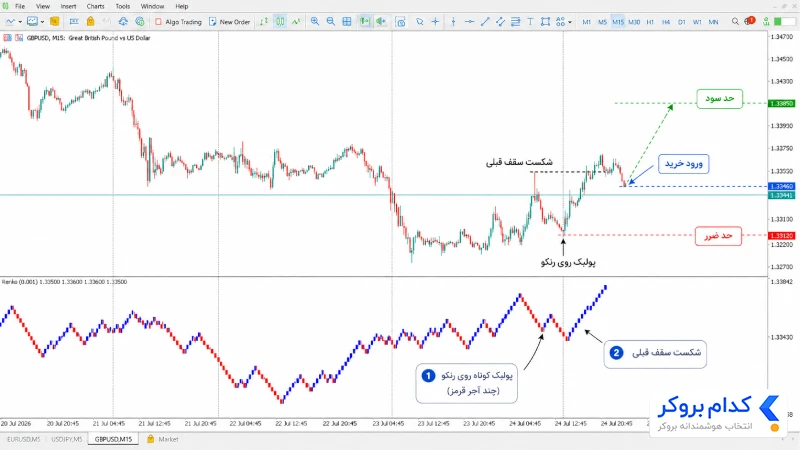Click the profiles monitor icon
The image size is (800, 450).
(x=32, y=21)
